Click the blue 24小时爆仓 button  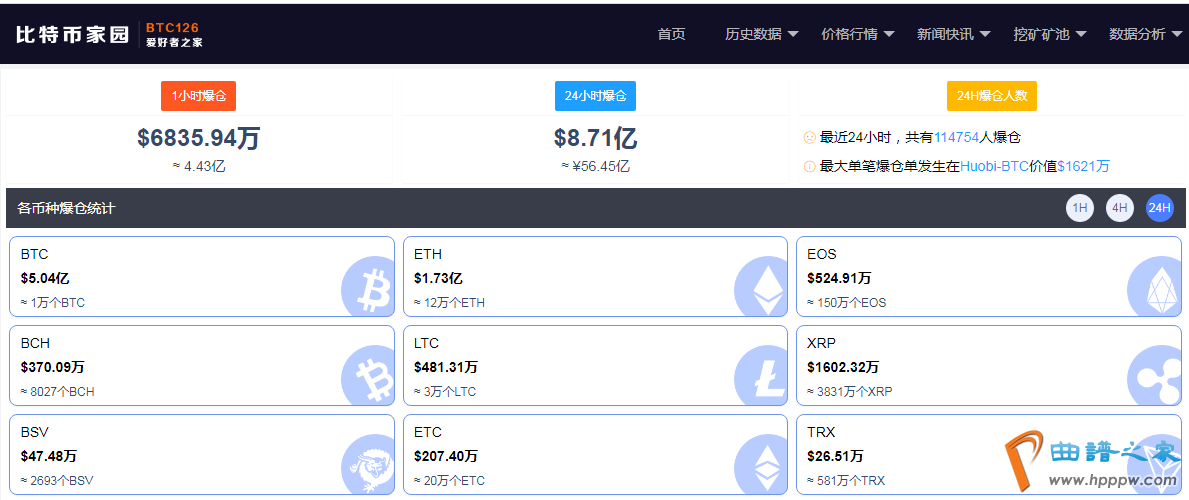point(595,96)
